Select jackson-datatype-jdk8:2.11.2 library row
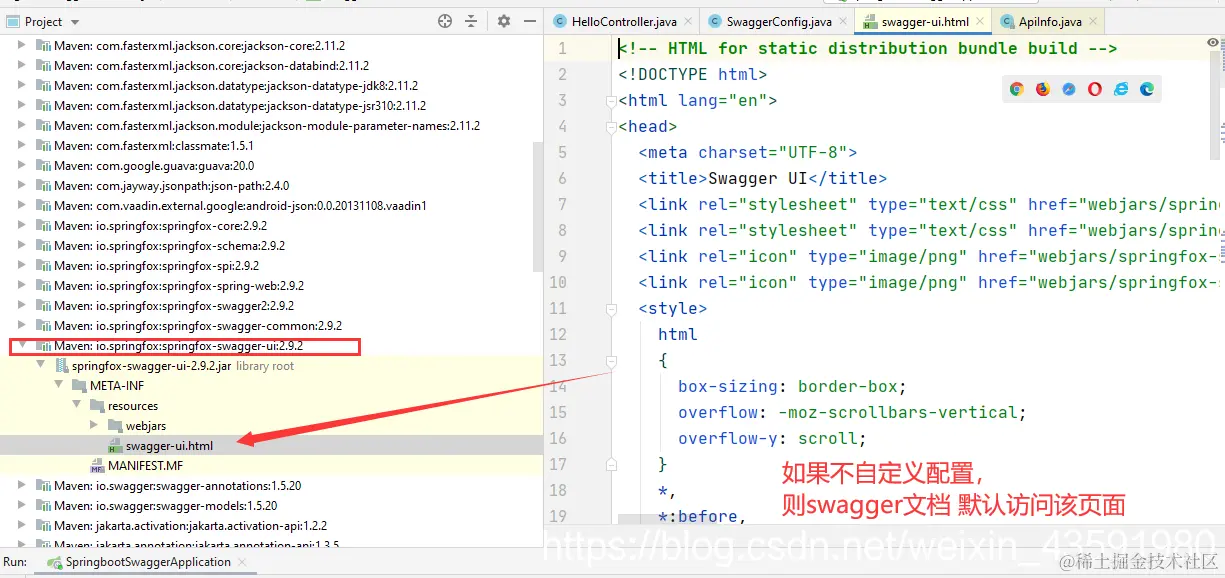This screenshot has width=1225, height=578. [x=272, y=86]
